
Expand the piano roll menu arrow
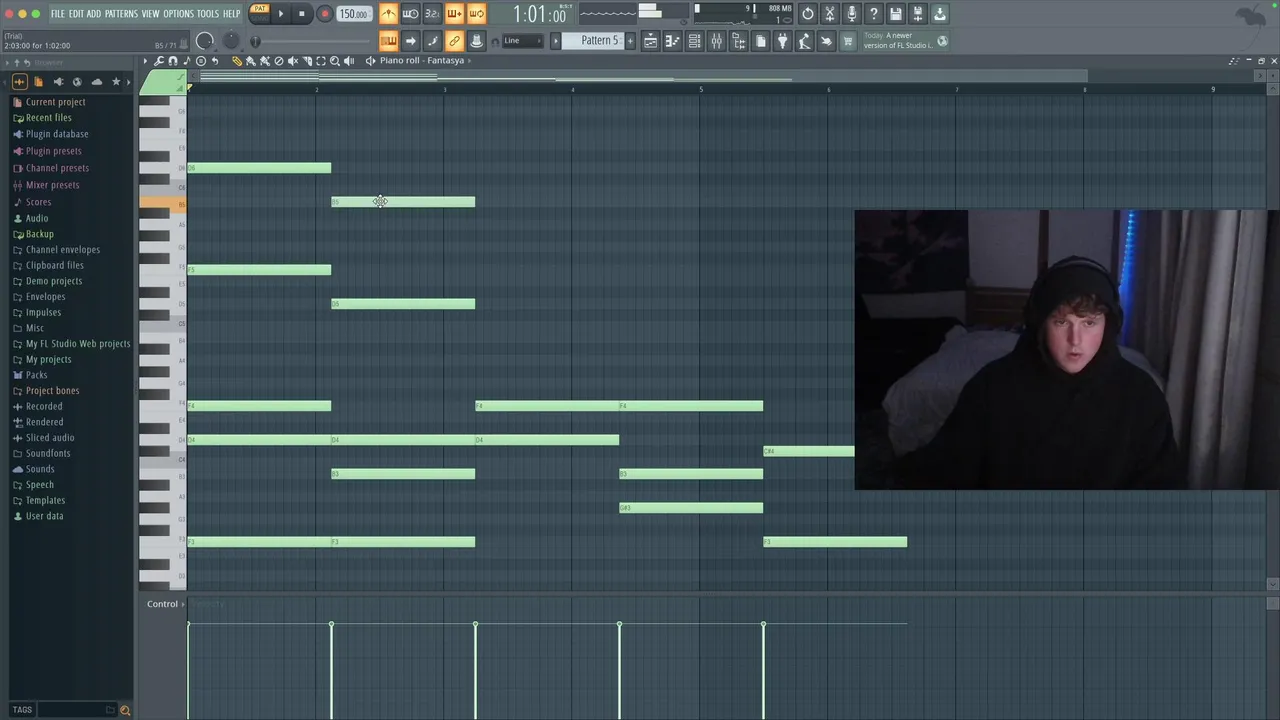pyautogui.click(x=145, y=61)
